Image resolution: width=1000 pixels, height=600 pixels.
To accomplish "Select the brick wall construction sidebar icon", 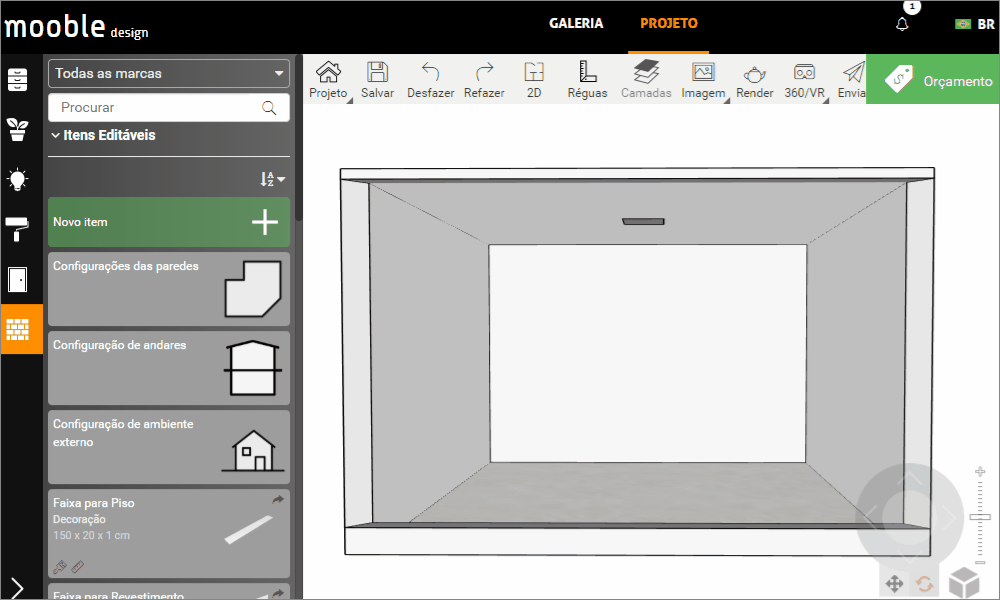I will pos(17,330).
